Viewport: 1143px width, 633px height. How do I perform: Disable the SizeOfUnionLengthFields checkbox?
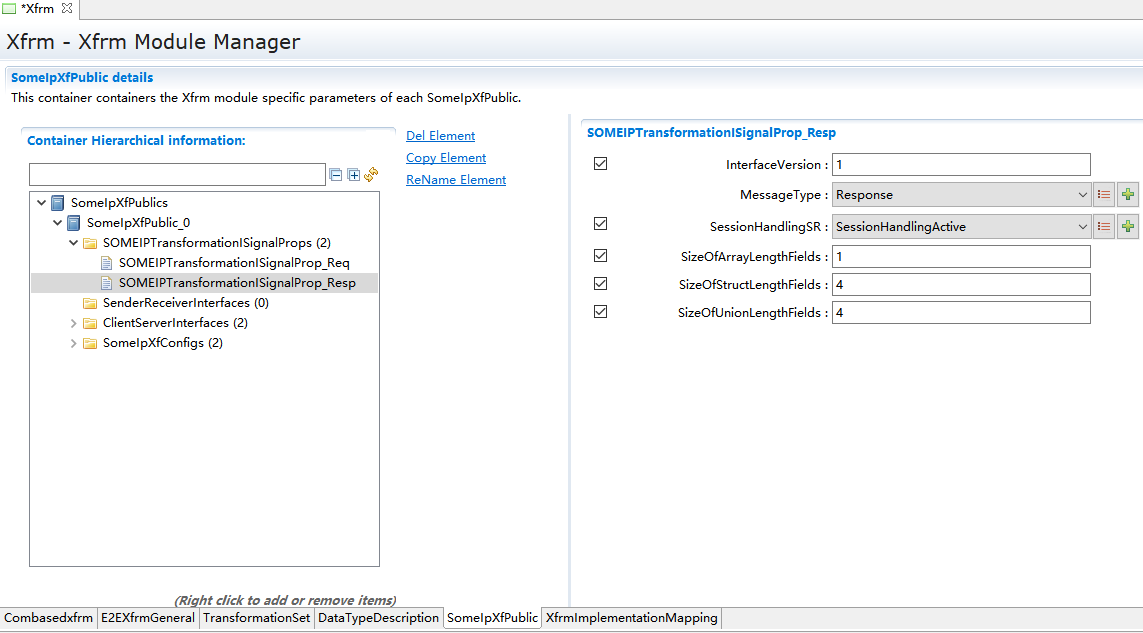[x=600, y=312]
